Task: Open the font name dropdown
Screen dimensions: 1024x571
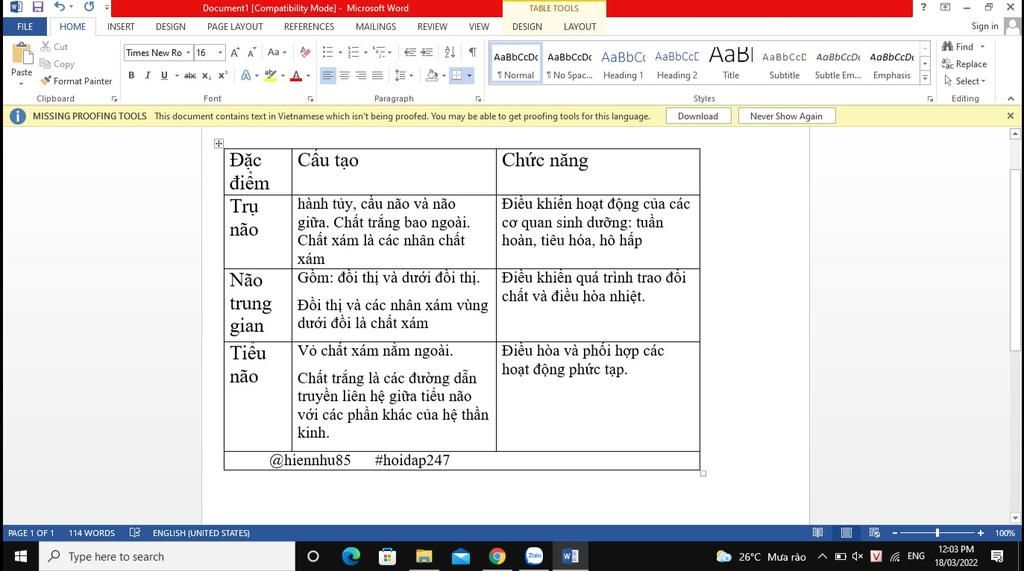Action: pos(188,52)
